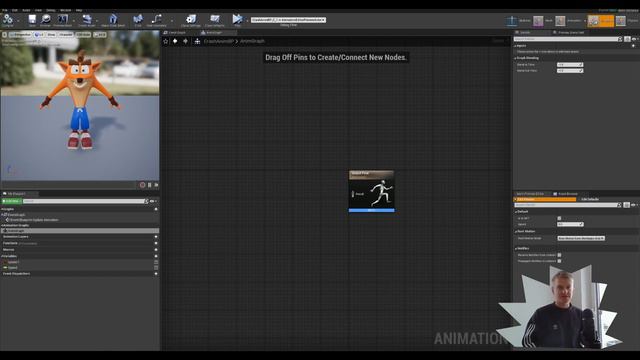Pause the preview animation
The width and height of the screenshot is (640, 360).
click(x=150, y=185)
